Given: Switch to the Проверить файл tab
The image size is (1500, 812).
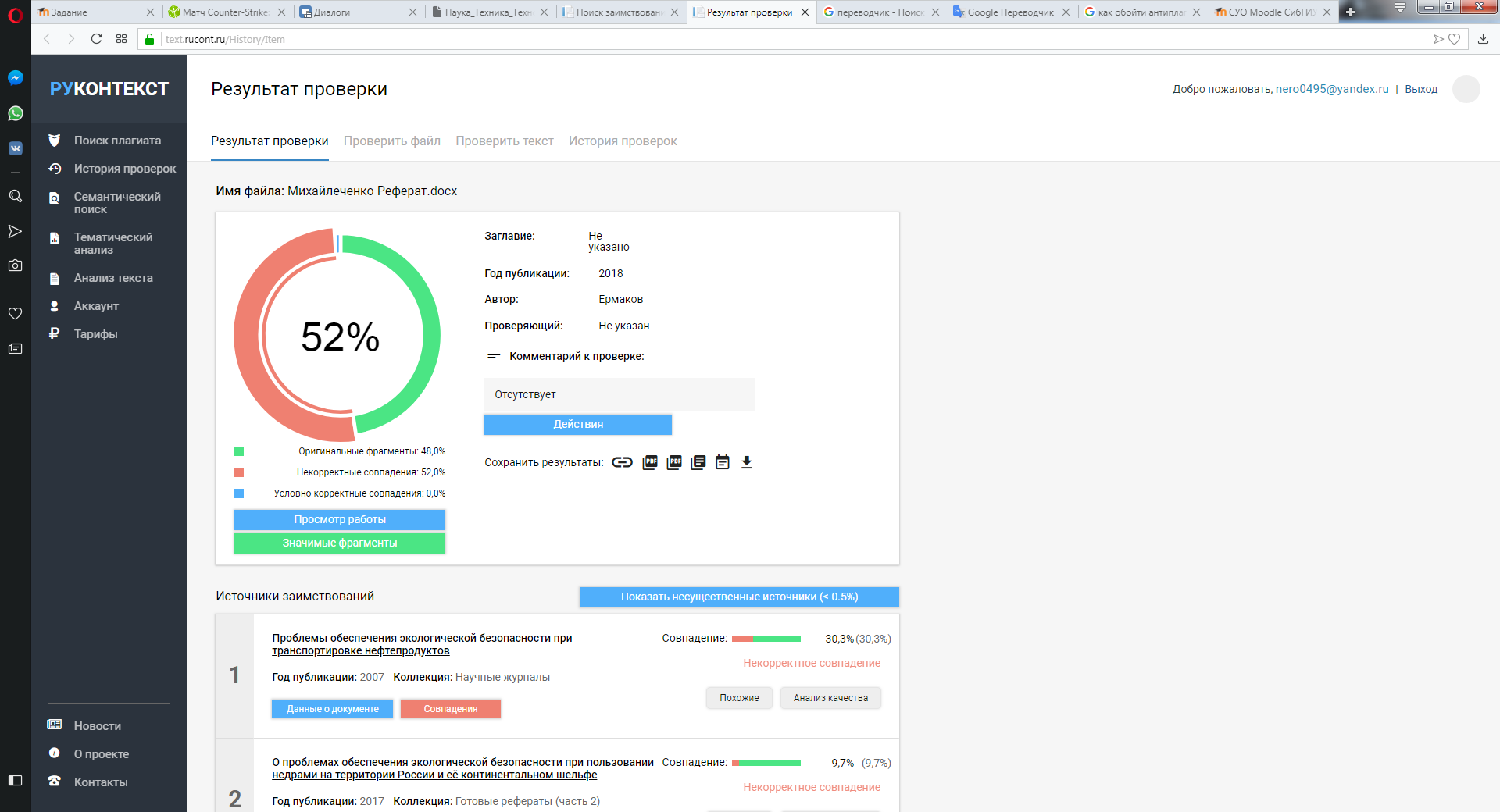Looking at the screenshot, I should (x=392, y=141).
